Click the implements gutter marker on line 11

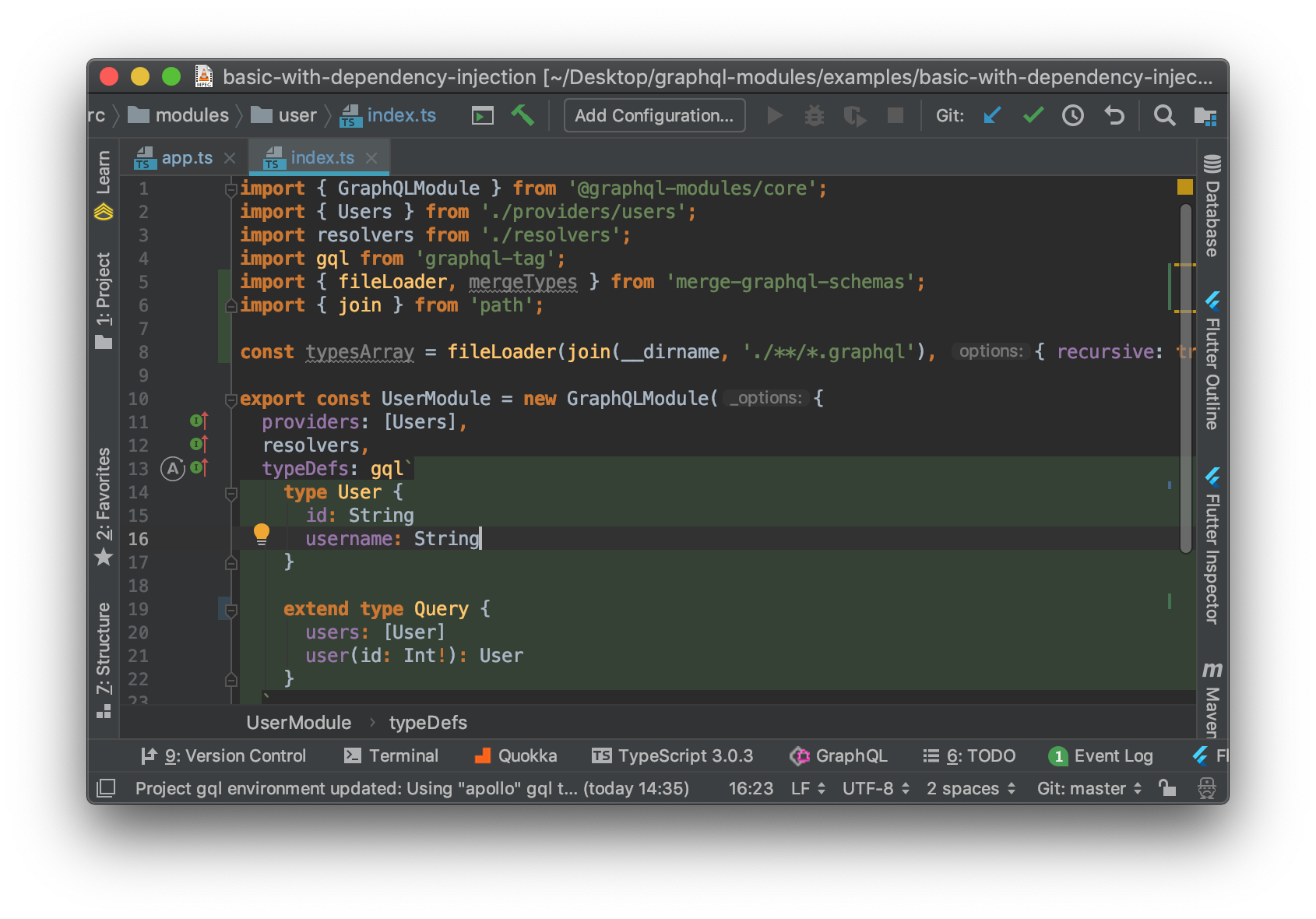199,421
